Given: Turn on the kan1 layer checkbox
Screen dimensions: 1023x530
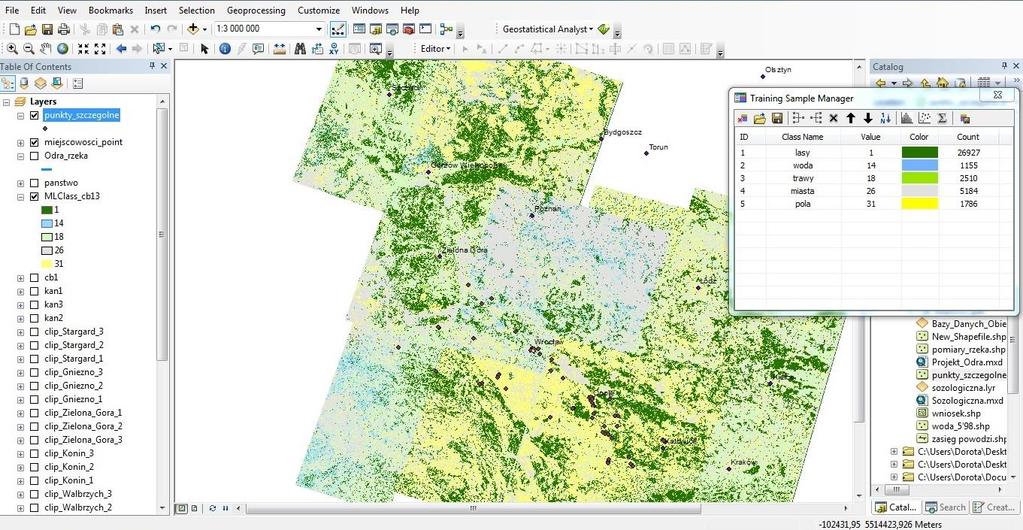Looking at the screenshot, I should (x=35, y=291).
